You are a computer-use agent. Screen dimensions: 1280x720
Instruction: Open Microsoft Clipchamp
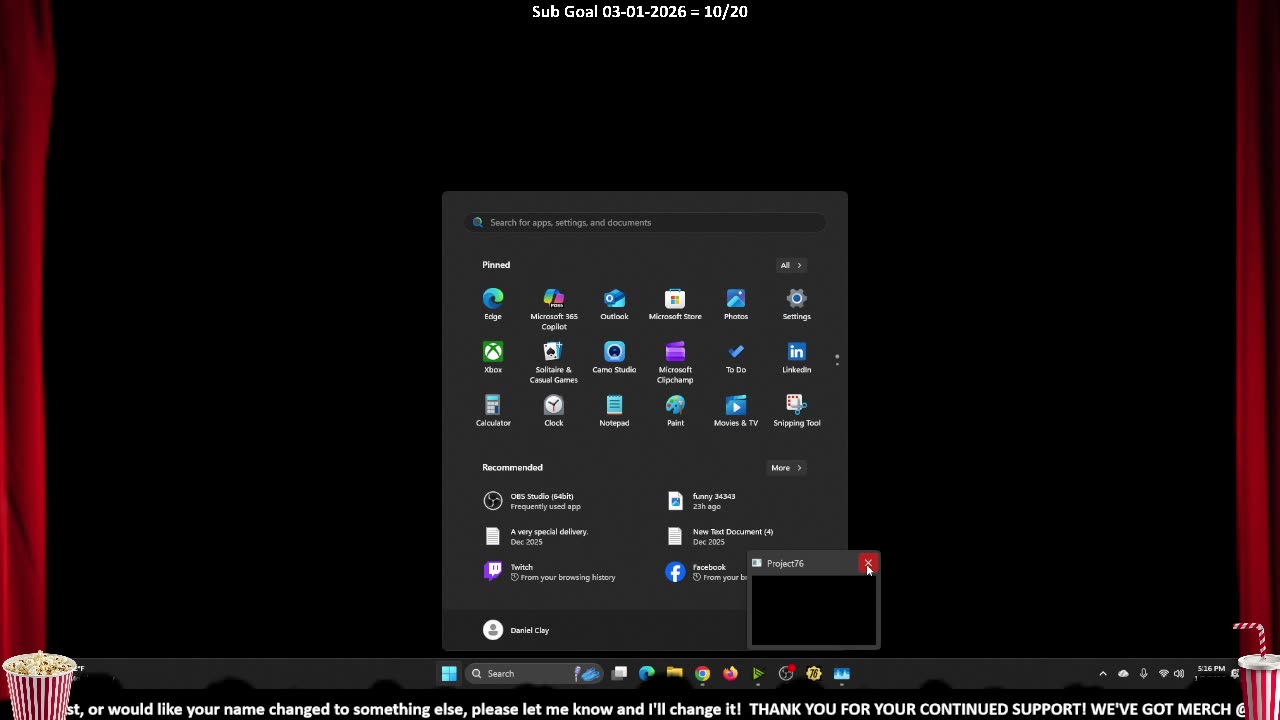pos(675,362)
